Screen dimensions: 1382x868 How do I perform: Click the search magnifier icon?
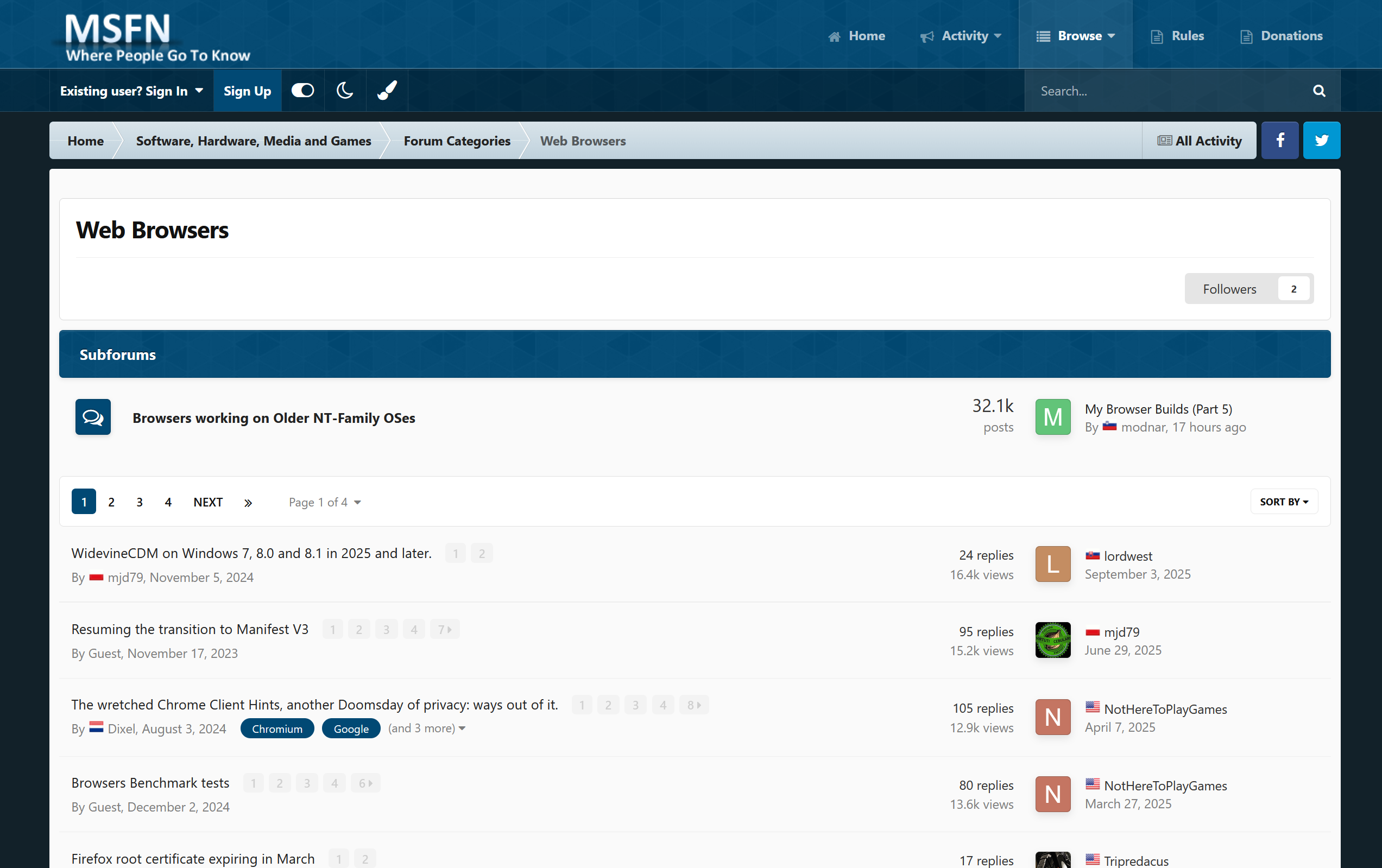coord(1318,91)
